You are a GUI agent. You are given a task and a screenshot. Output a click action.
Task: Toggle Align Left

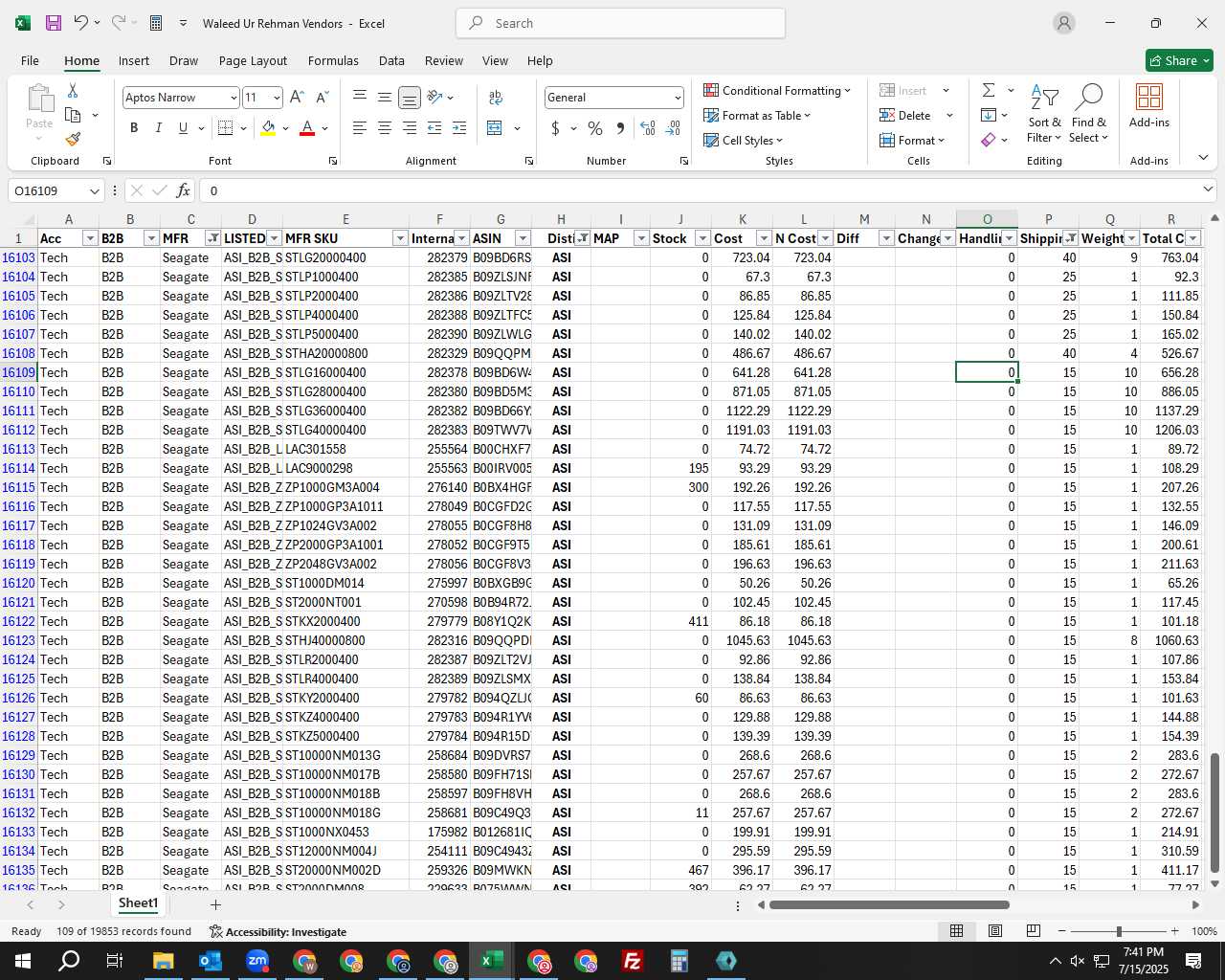click(x=360, y=127)
